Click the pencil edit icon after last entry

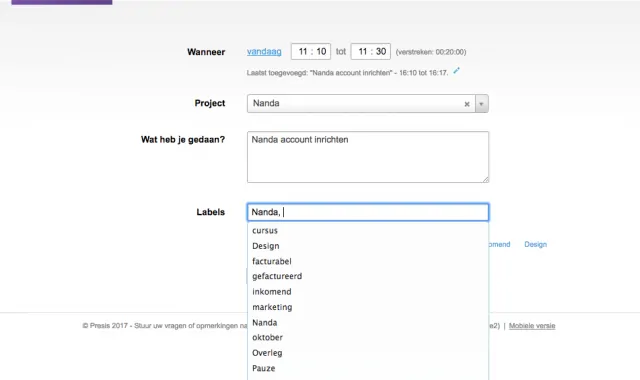456,71
